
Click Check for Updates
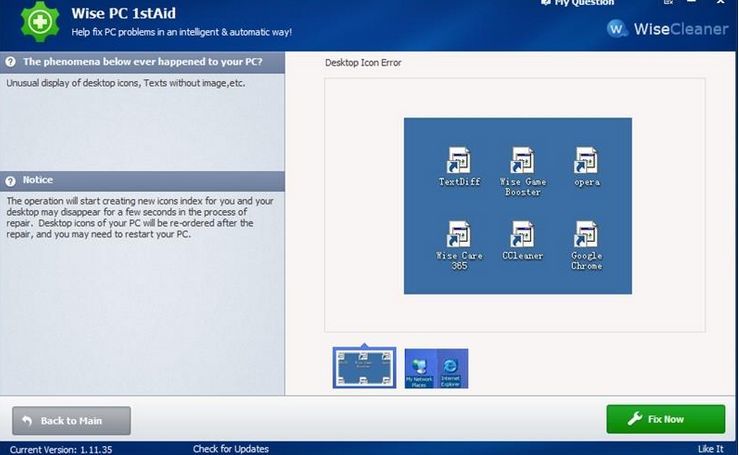pos(230,449)
